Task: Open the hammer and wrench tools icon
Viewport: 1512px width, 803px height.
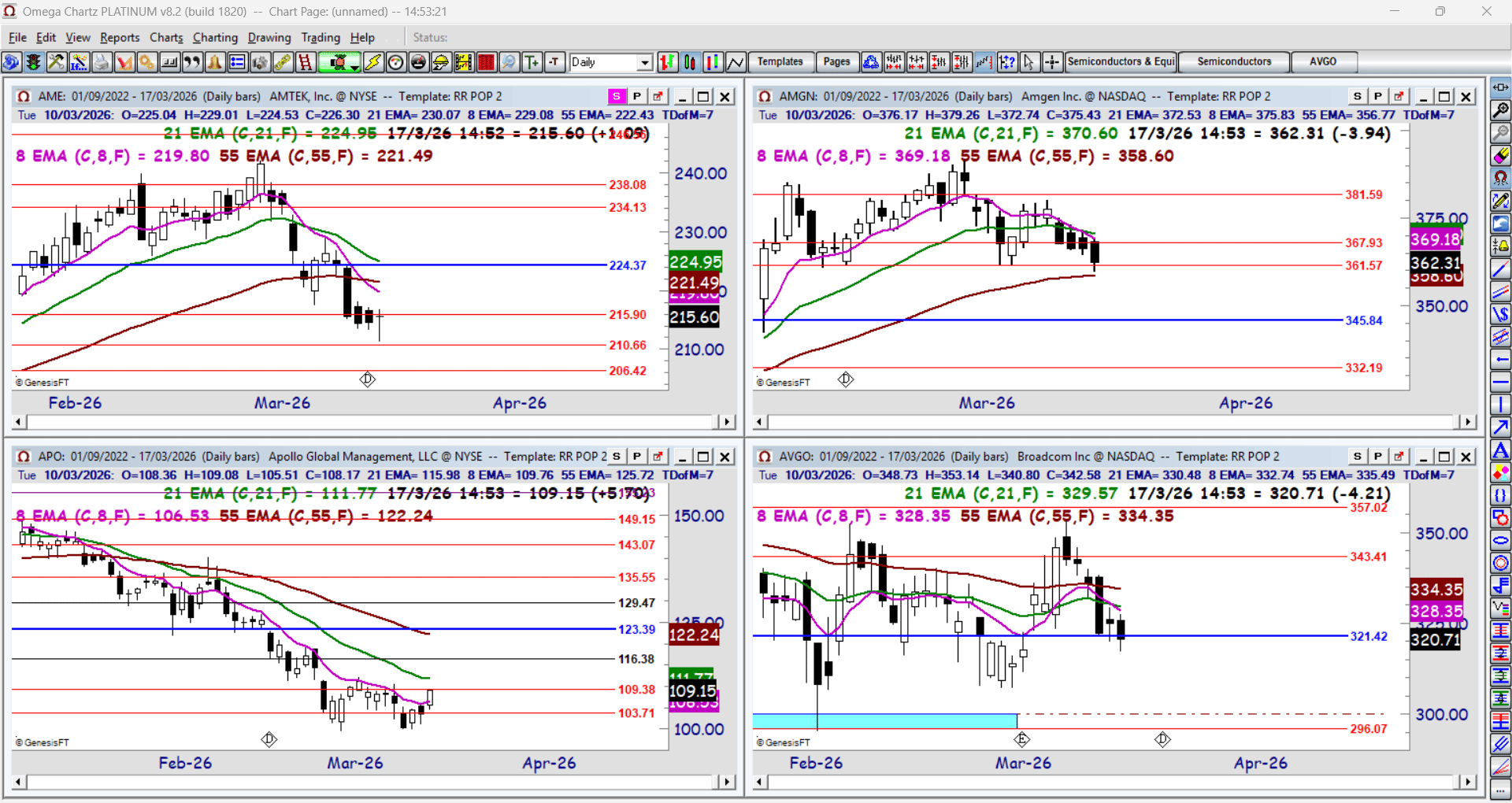Action: 56,62
